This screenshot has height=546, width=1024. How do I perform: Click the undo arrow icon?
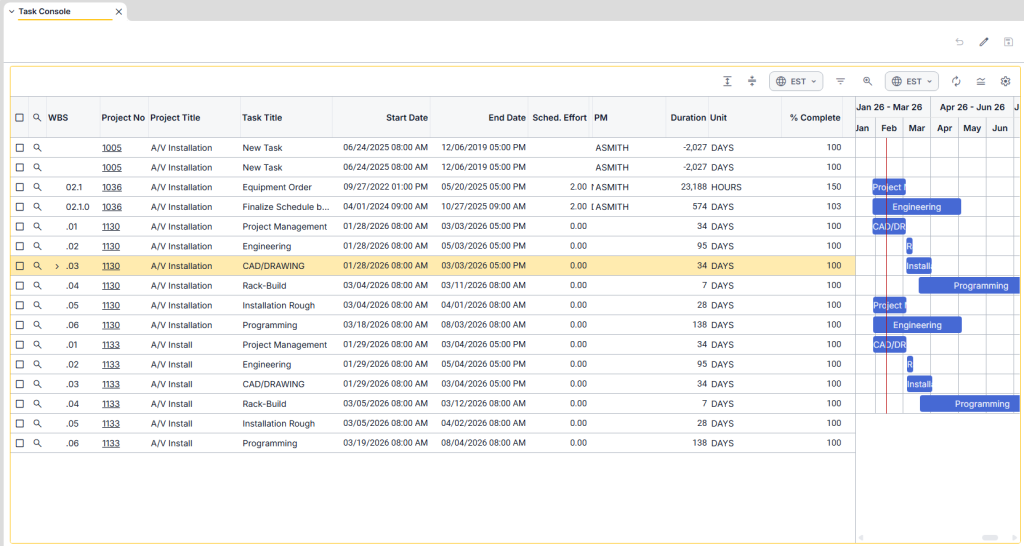coord(959,42)
